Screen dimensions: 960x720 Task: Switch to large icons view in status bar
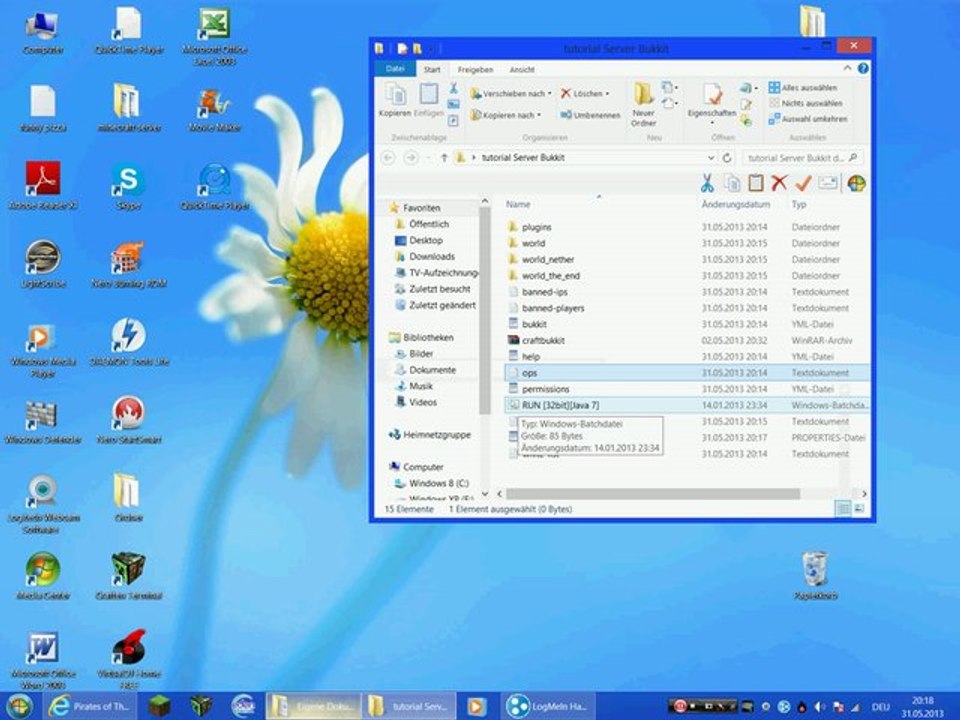(859, 509)
